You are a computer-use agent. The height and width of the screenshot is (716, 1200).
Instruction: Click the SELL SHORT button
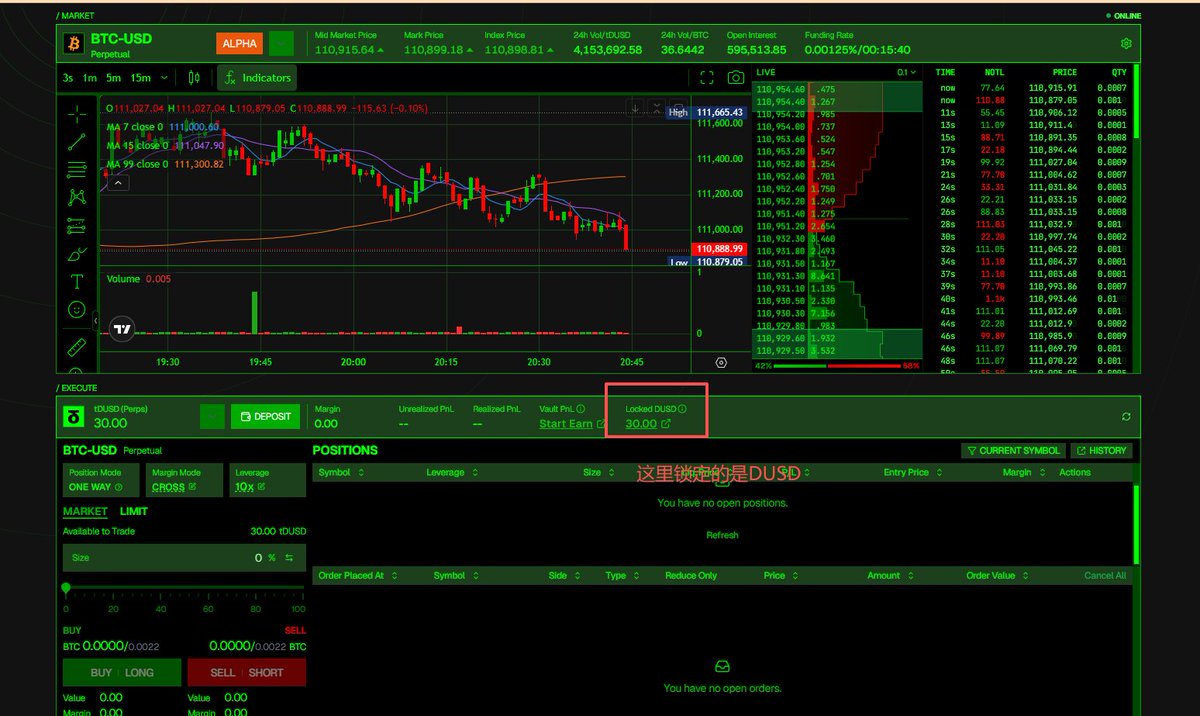click(247, 672)
